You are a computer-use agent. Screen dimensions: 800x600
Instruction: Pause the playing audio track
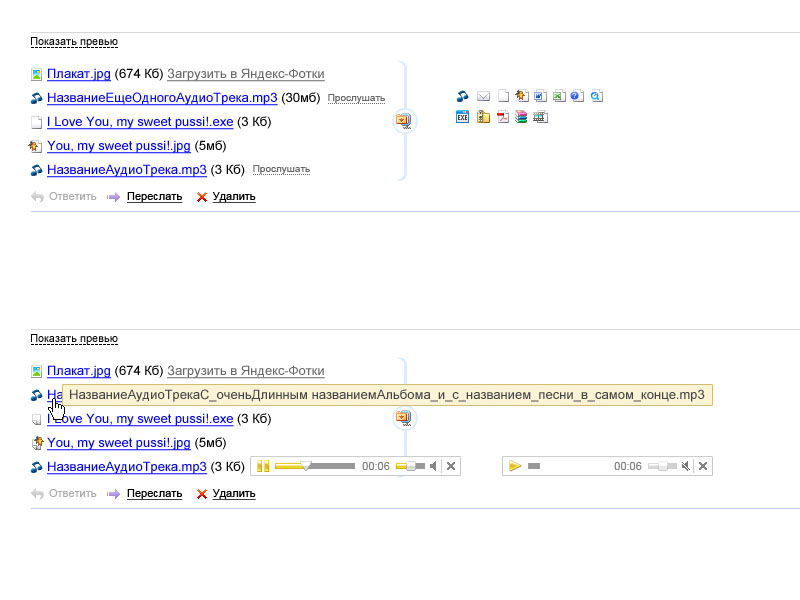click(x=263, y=466)
